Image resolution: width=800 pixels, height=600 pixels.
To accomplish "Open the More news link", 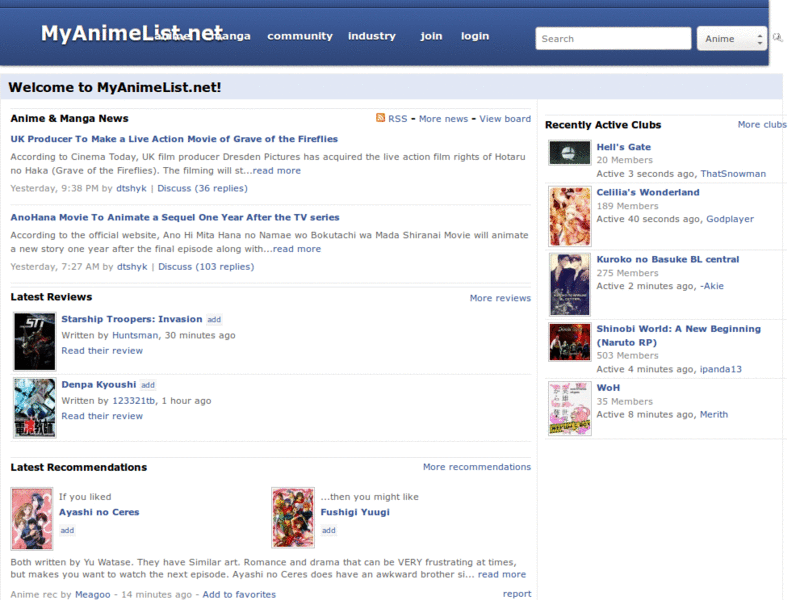I will 443,119.
